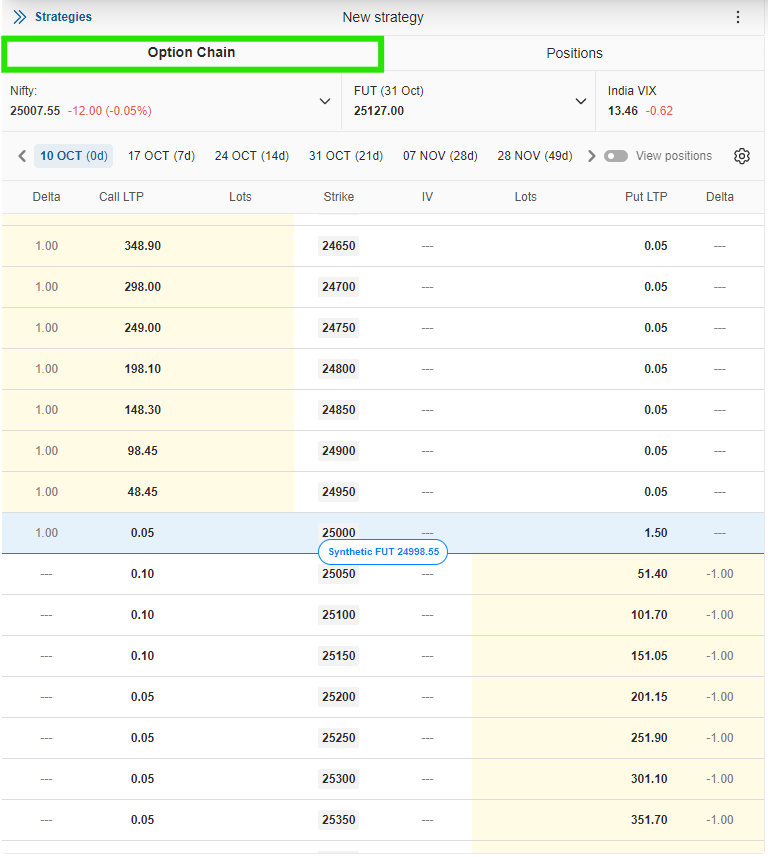The height and width of the screenshot is (857, 768).
Task: Click the put LTP 201.15
Action: click(649, 697)
